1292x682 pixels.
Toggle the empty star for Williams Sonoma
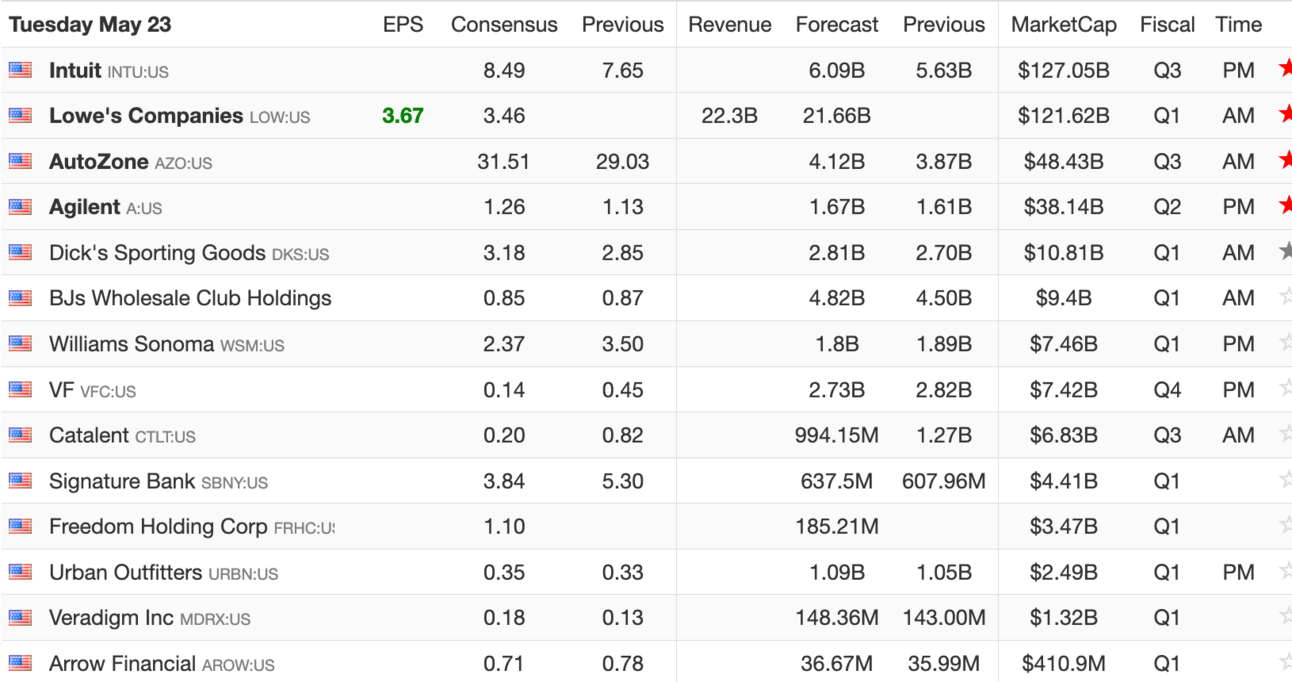pyautogui.click(x=1285, y=343)
